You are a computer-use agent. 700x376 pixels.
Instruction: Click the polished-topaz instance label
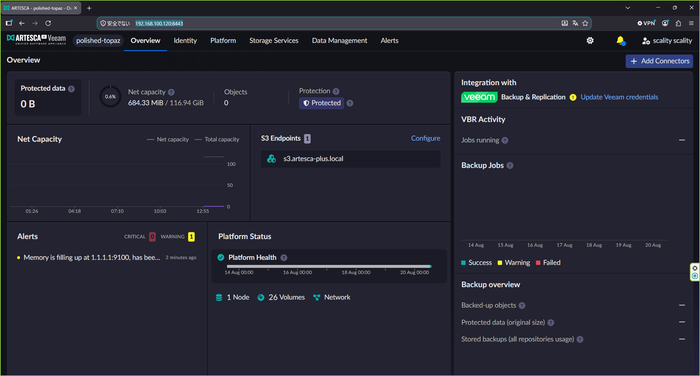(x=98, y=41)
